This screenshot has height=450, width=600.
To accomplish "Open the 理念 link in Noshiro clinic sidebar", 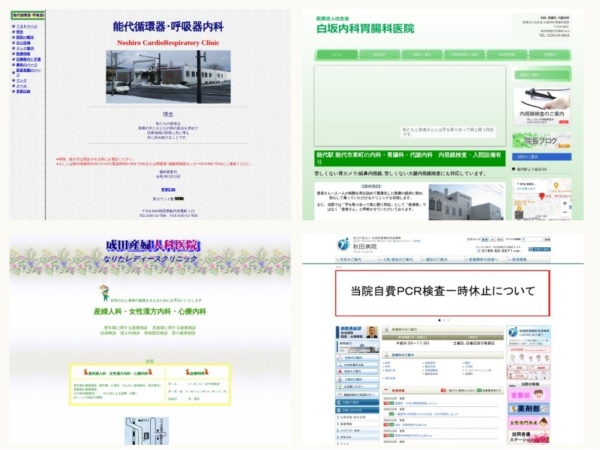I will tap(20, 32).
